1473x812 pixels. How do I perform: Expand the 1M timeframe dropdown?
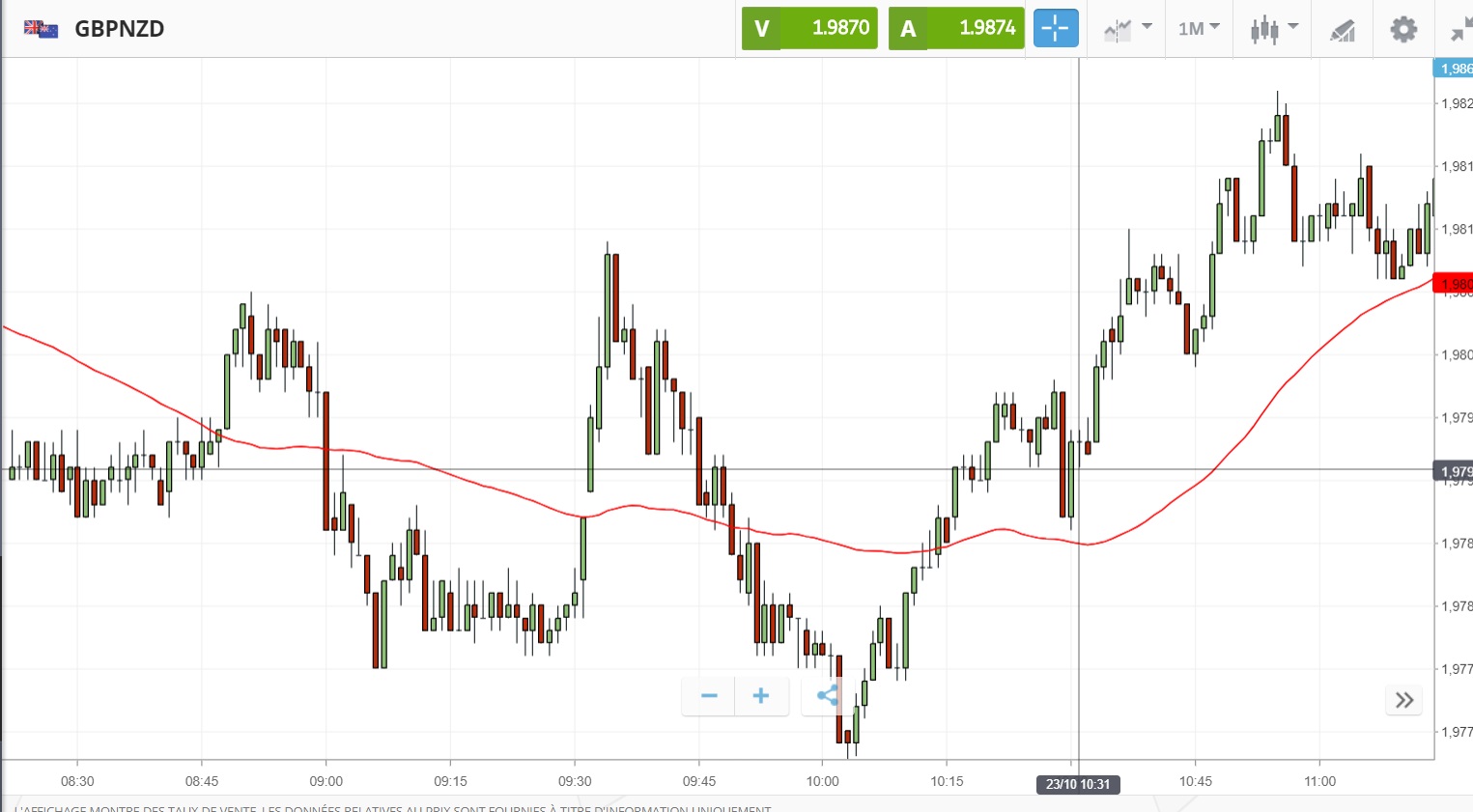(1199, 29)
